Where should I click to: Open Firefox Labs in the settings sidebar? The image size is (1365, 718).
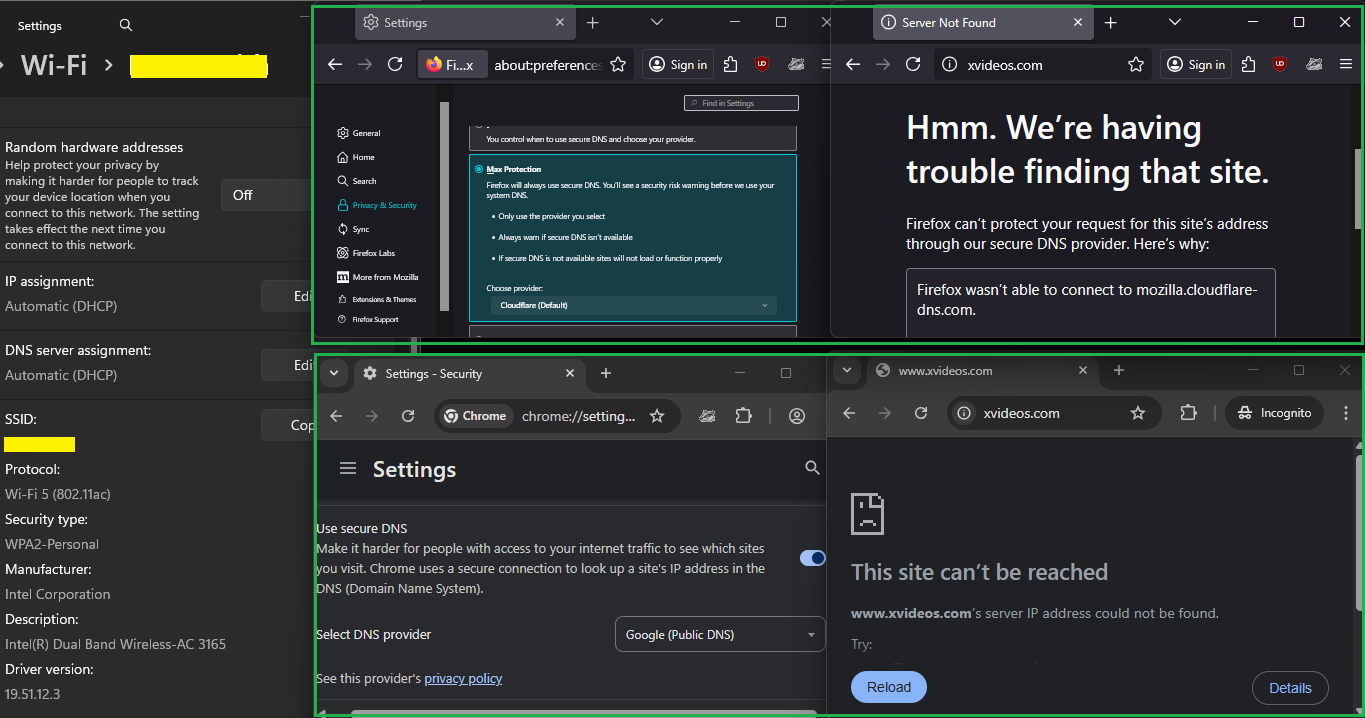pos(374,253)
